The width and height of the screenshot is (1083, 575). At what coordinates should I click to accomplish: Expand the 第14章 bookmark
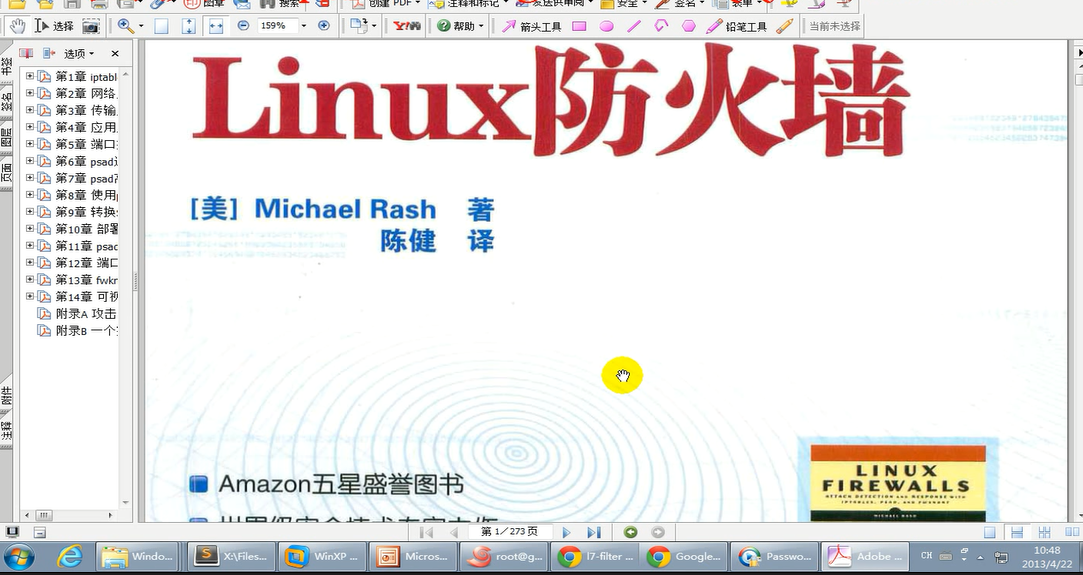coord(30,296)
